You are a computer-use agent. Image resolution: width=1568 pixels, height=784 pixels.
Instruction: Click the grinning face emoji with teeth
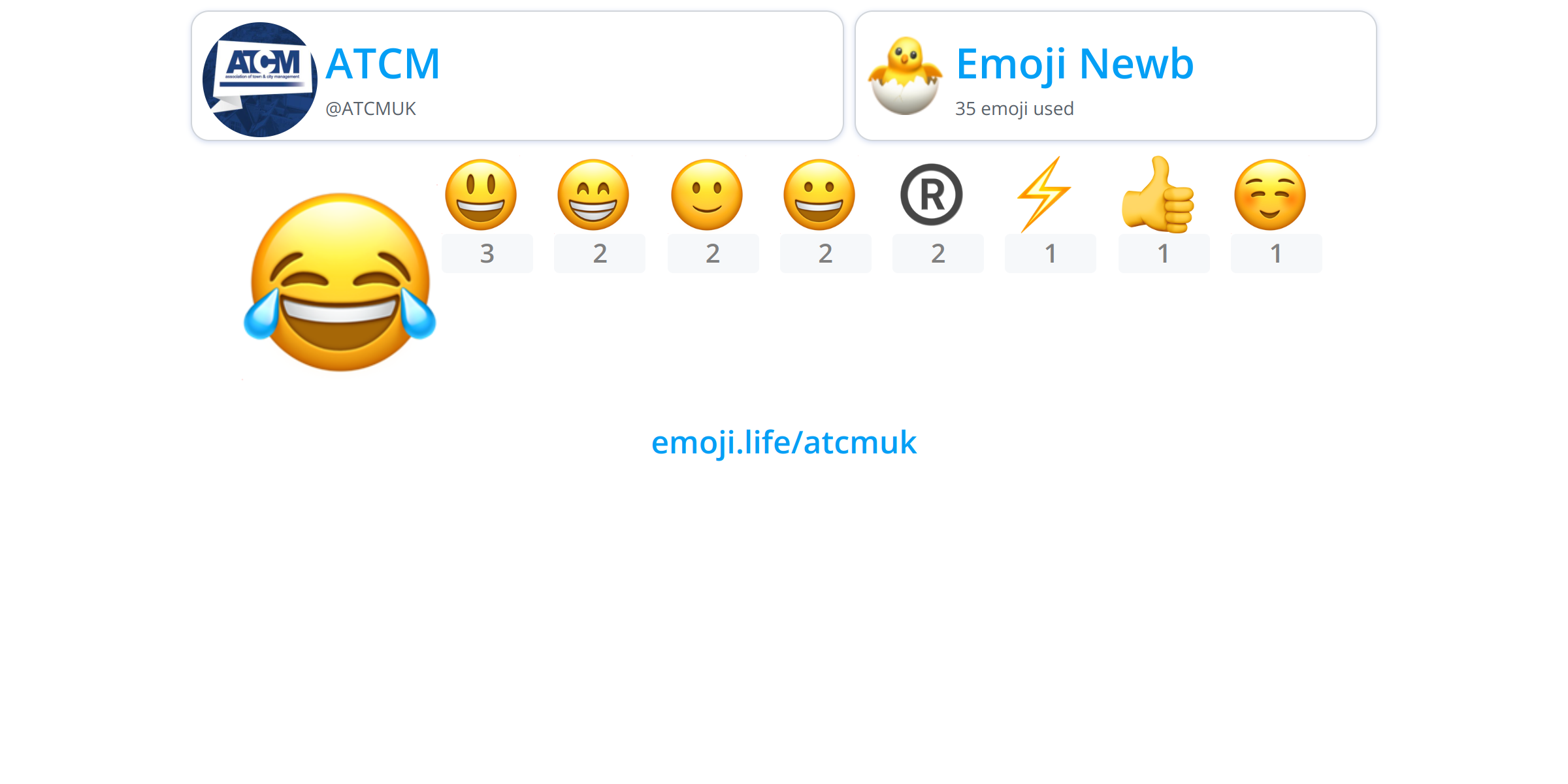tap(819, 195)
